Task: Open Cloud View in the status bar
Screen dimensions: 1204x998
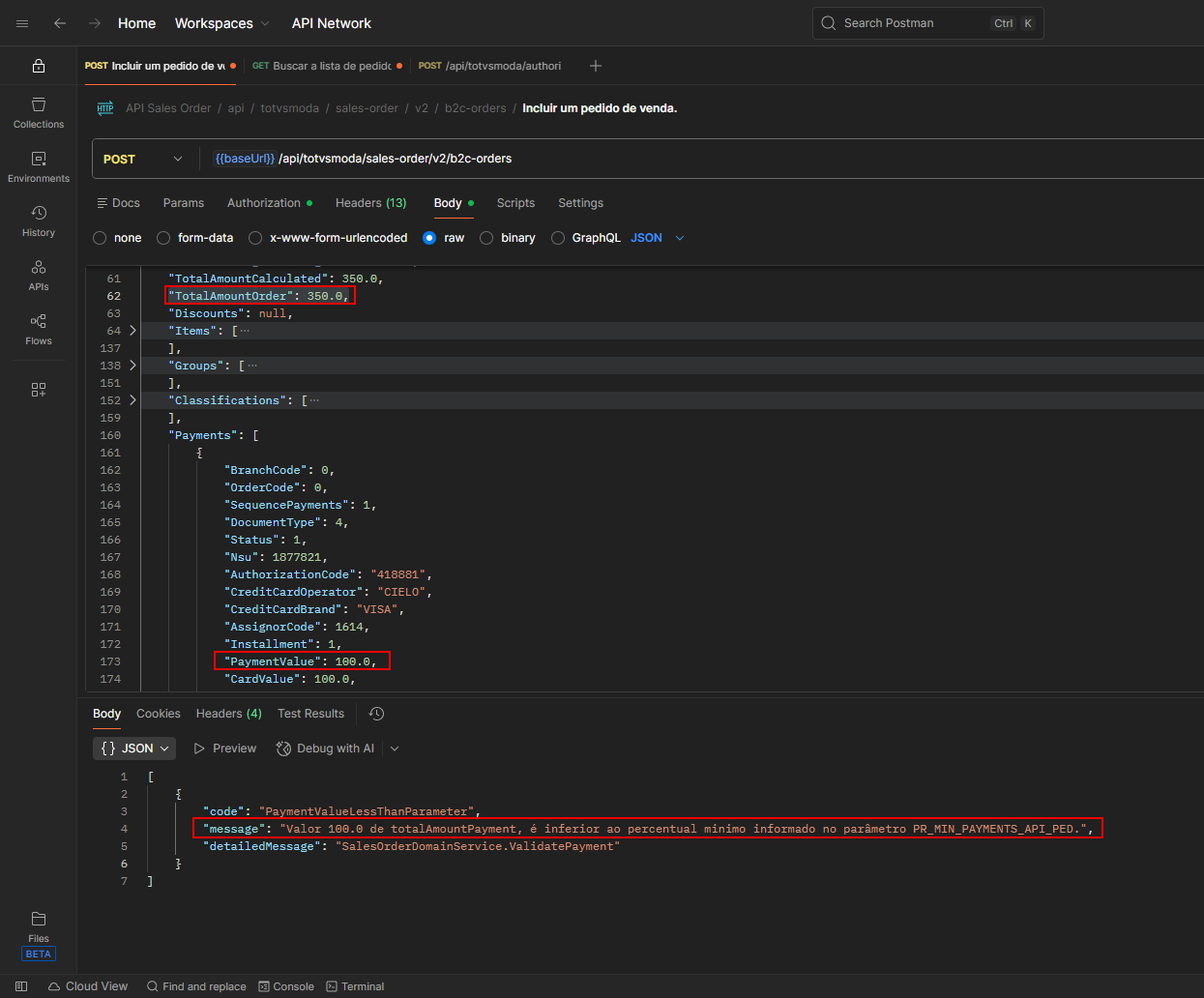Action: (88, 986)
